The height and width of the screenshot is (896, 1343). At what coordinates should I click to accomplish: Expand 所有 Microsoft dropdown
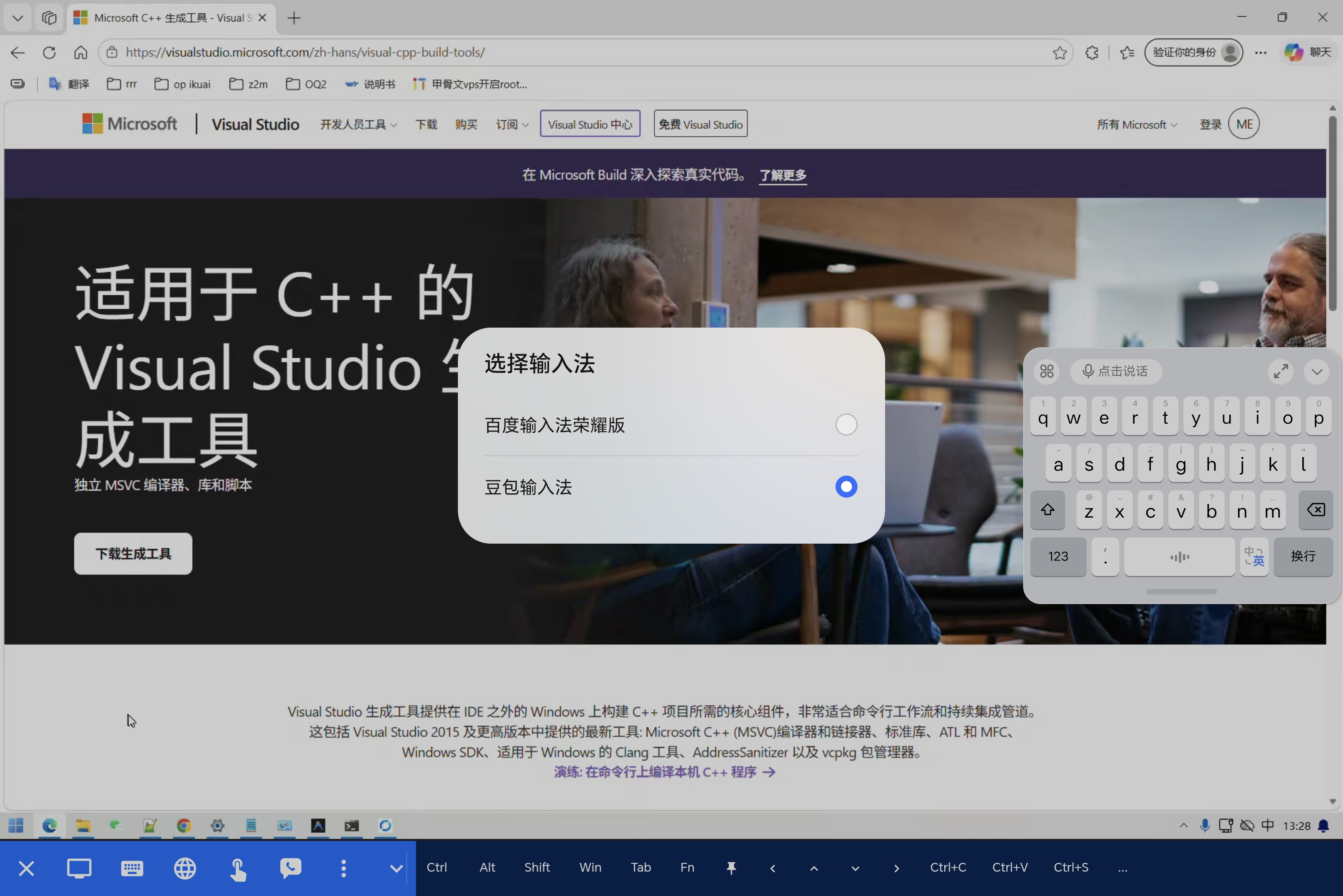coord(1137,125)
